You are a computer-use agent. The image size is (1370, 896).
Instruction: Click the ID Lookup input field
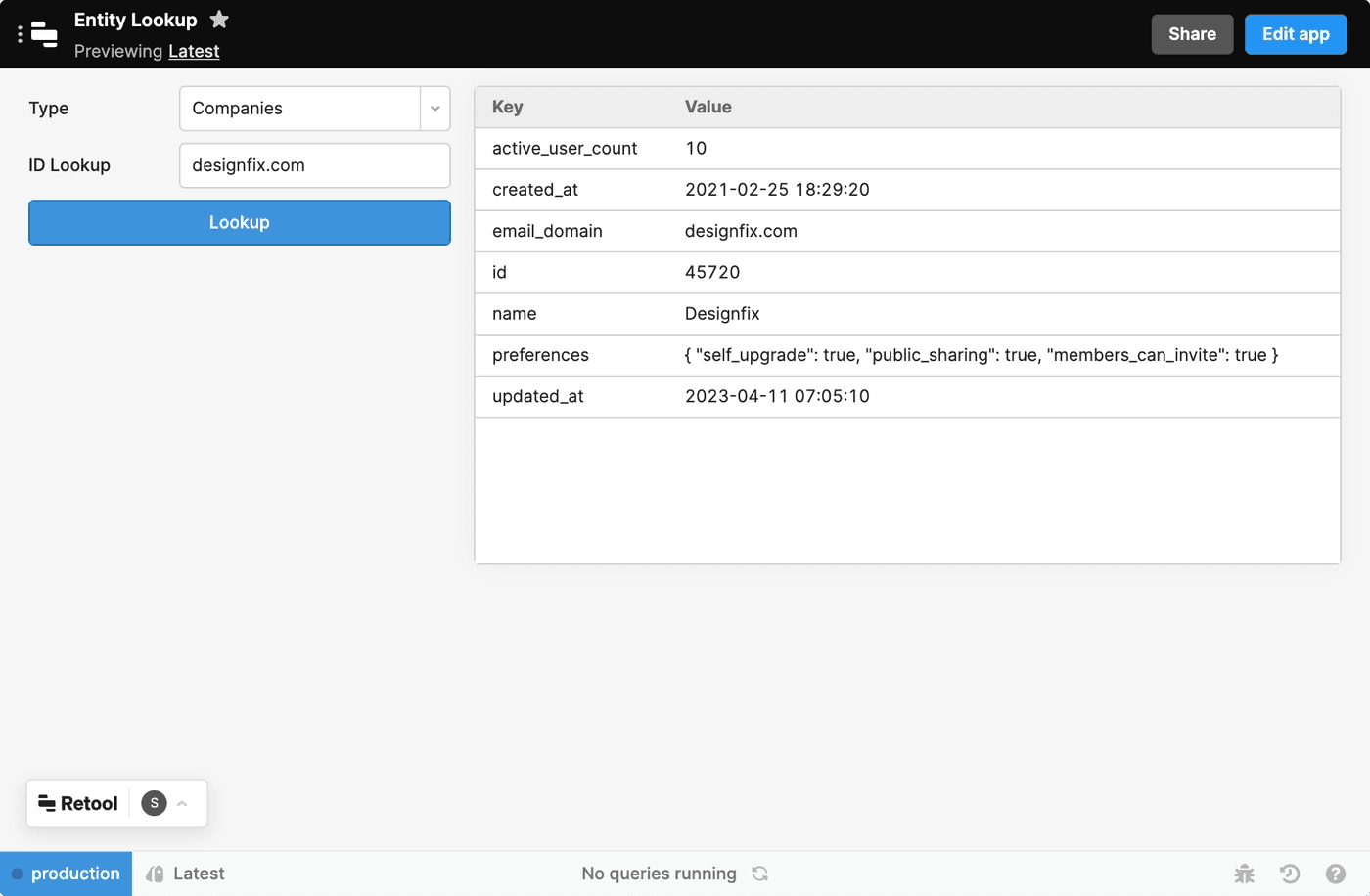[x=314, y=165]
